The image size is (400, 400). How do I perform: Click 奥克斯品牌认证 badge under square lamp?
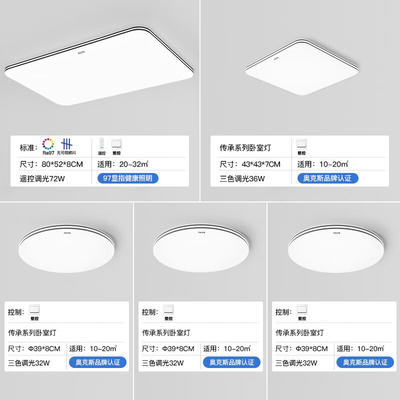point(328,178)
